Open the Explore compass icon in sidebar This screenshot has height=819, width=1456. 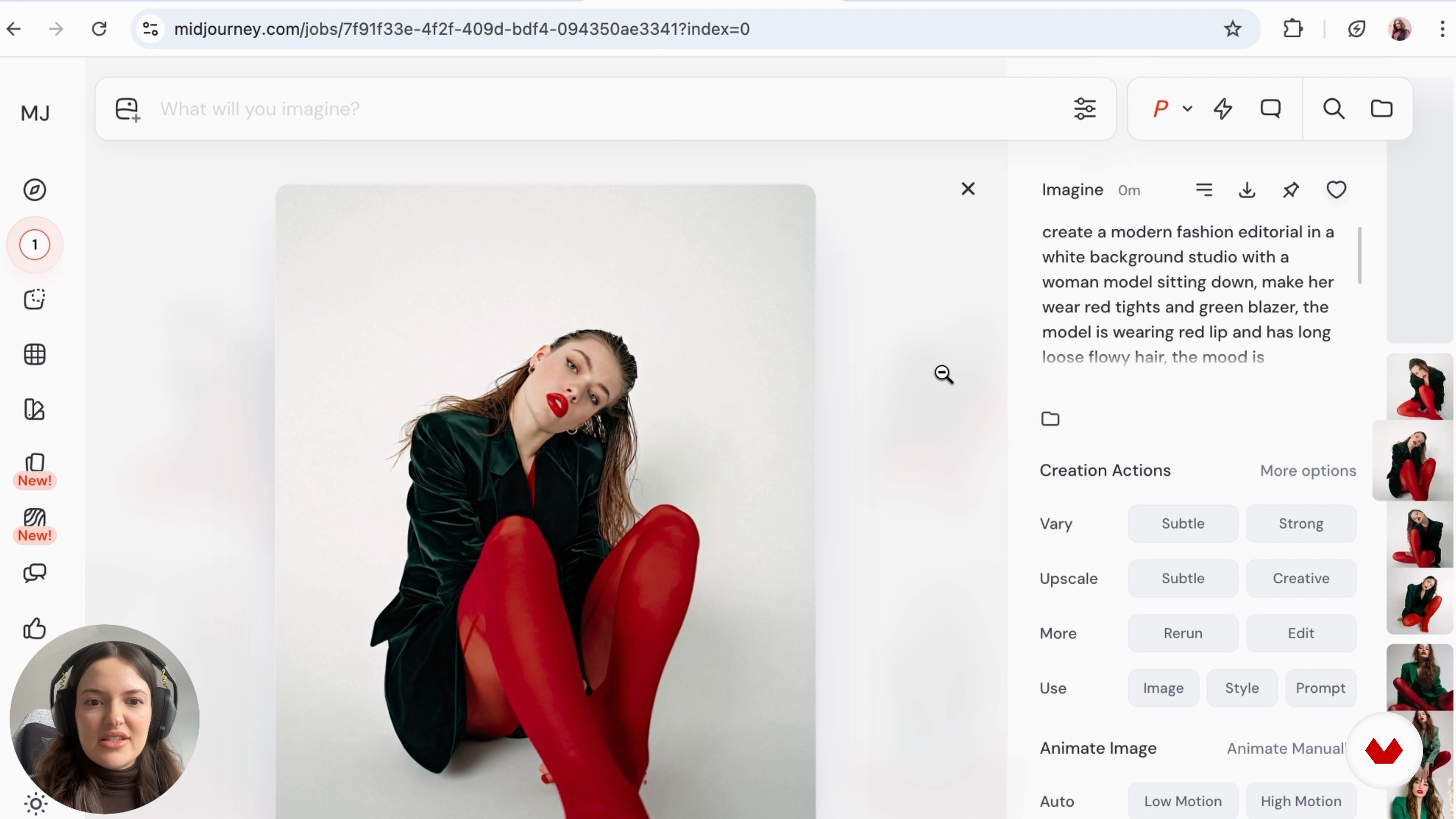click(35, 190)
